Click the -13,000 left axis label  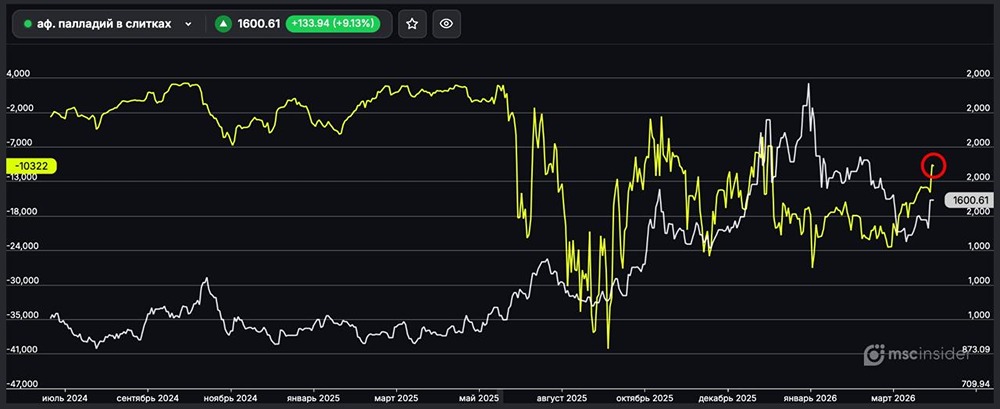pyautogui.click(x=20, y=177)
